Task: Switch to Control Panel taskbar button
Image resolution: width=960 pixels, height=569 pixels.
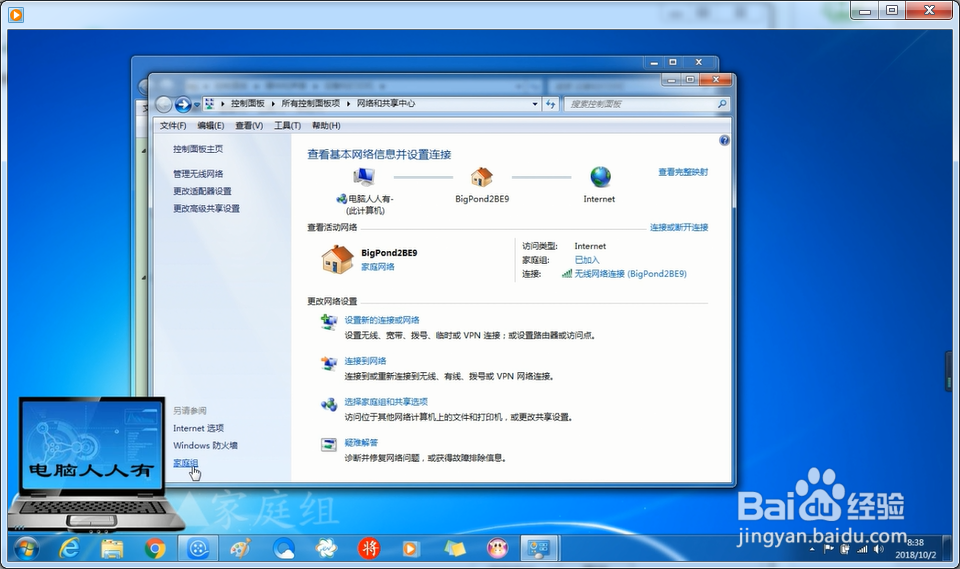Action: pyautogui.click(x=539, y=549)
